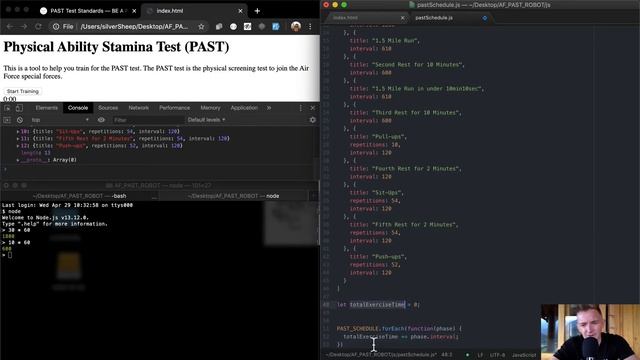
Task: Toggle console live expression eye icon
Action: [101, 120]
